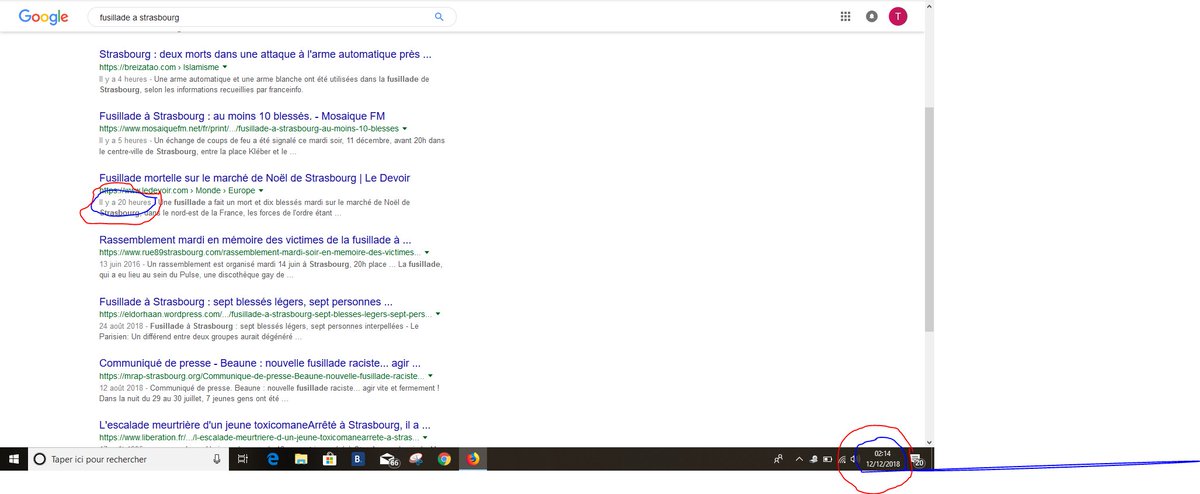Open 'Fusillade à Strasbourg : au moins 10 blessés' link
This screenshot has width=1200, height=494.
point(242,116)
